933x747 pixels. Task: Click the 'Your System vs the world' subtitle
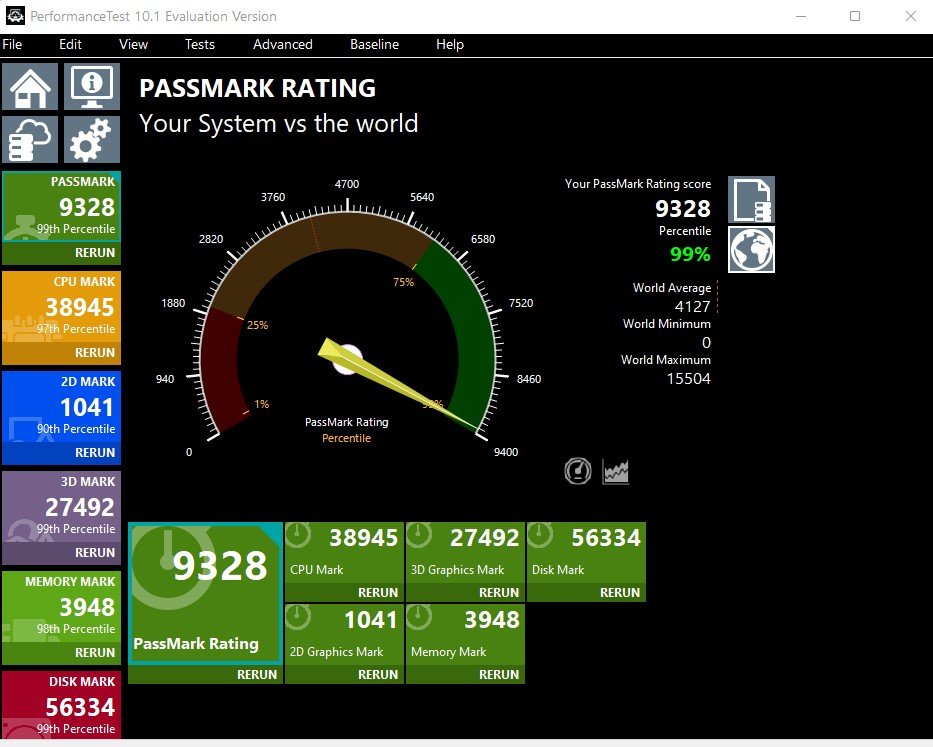[278, 124]
